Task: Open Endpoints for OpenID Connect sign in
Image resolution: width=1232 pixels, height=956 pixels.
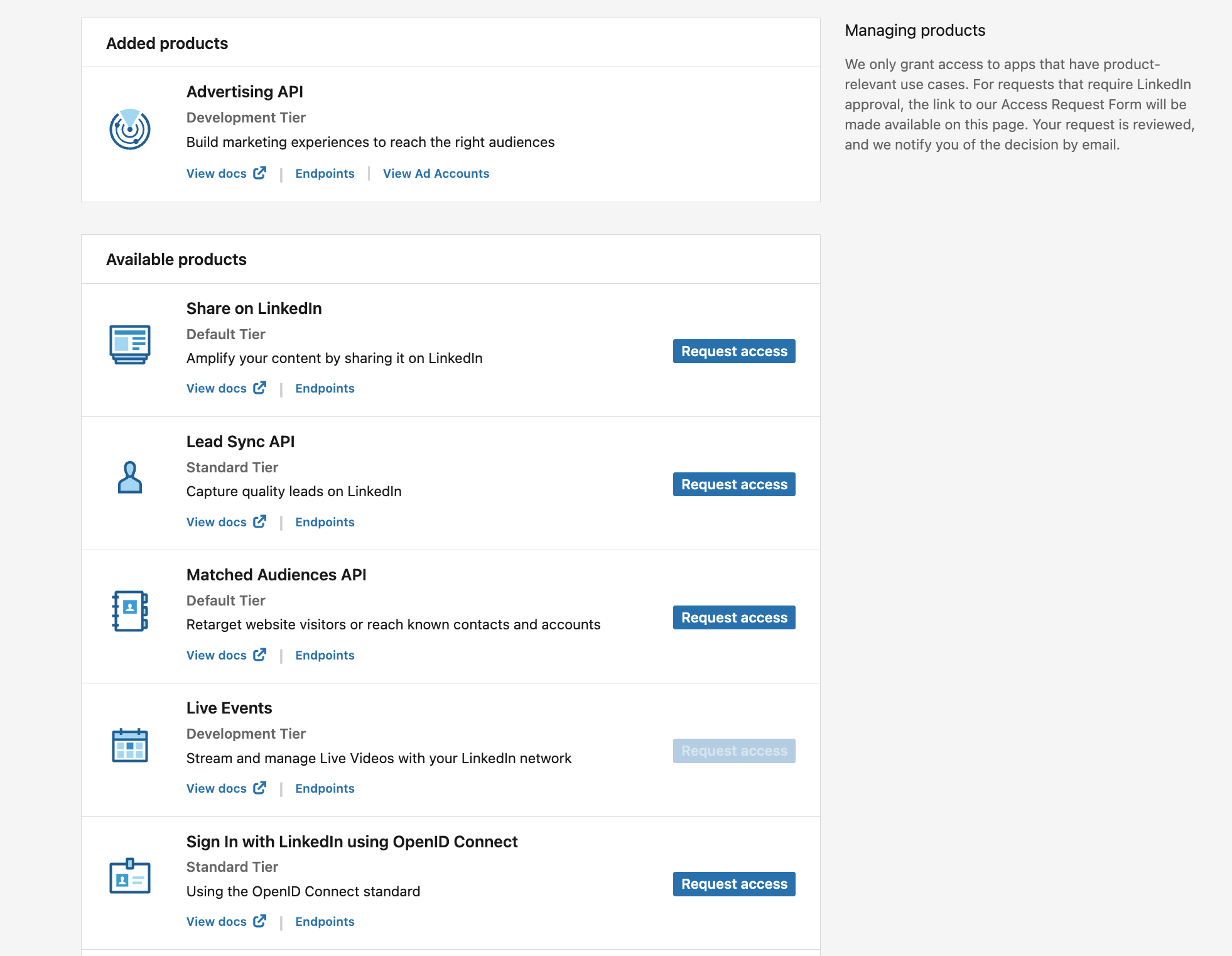Action: coord(325,921)
